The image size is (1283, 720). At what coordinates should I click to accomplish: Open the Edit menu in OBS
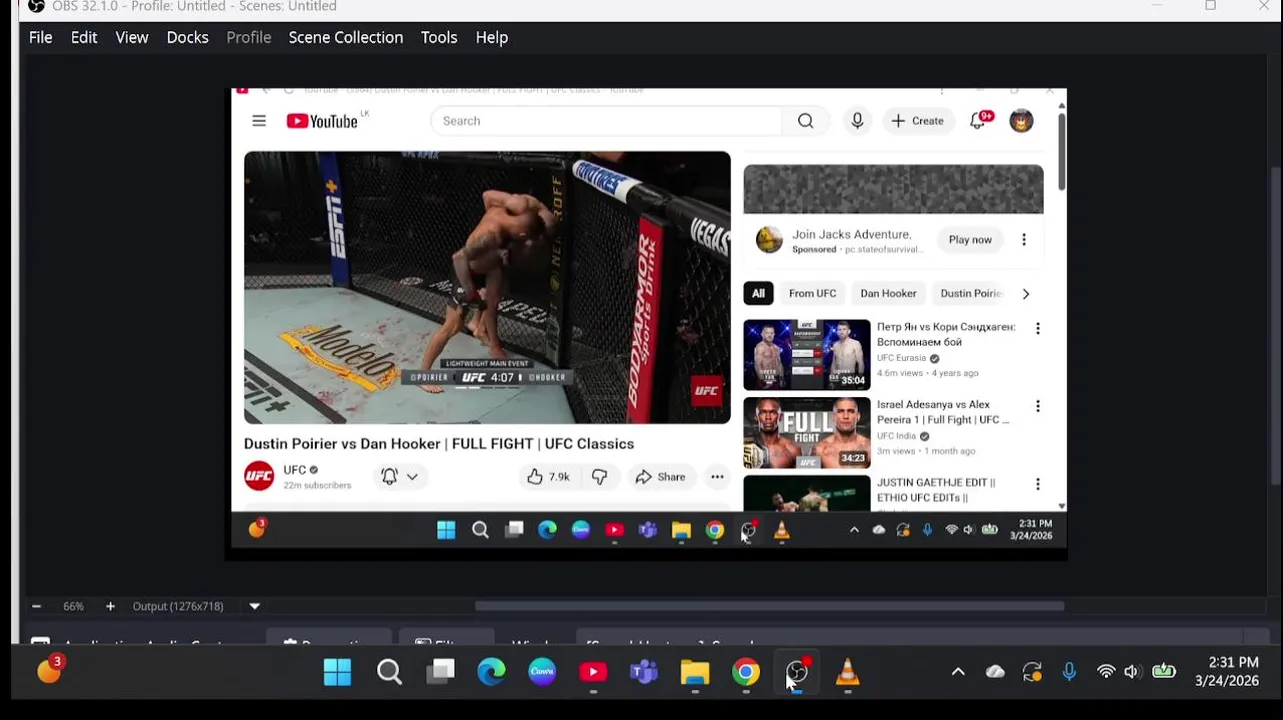[84, 37]
